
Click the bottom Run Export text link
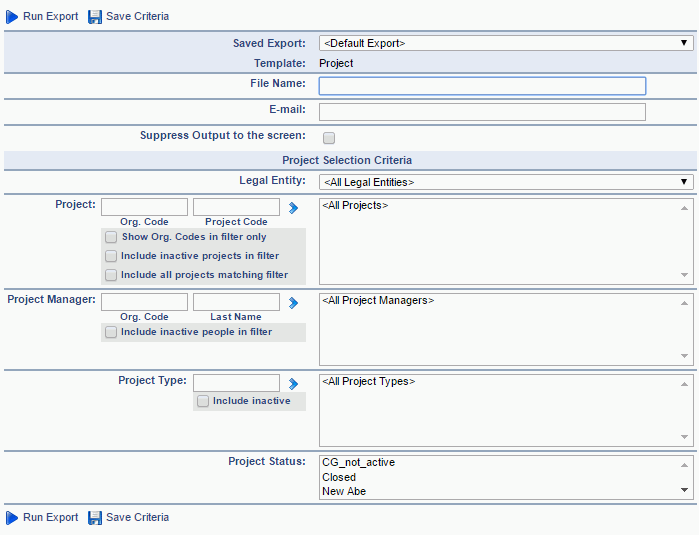pos(50,517)
